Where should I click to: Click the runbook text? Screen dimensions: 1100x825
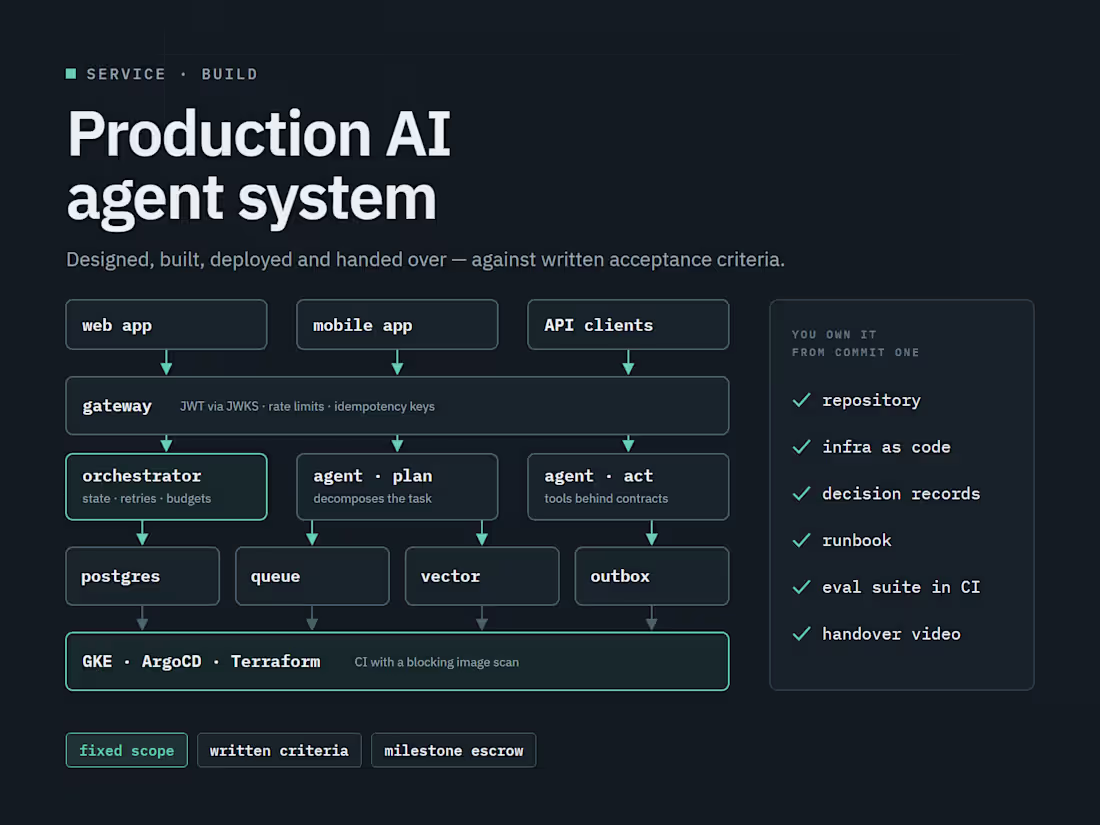857,540
